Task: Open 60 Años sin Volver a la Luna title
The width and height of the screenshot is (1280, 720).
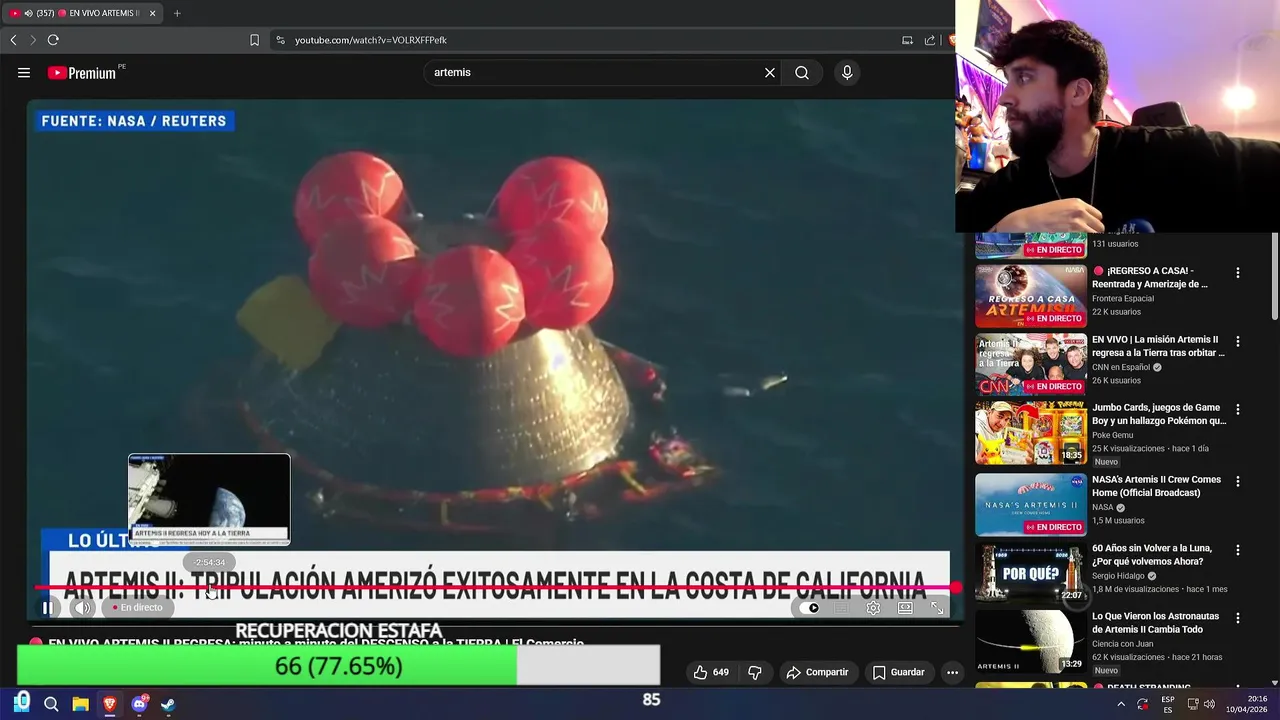Action: click(x=1154, y=555)
